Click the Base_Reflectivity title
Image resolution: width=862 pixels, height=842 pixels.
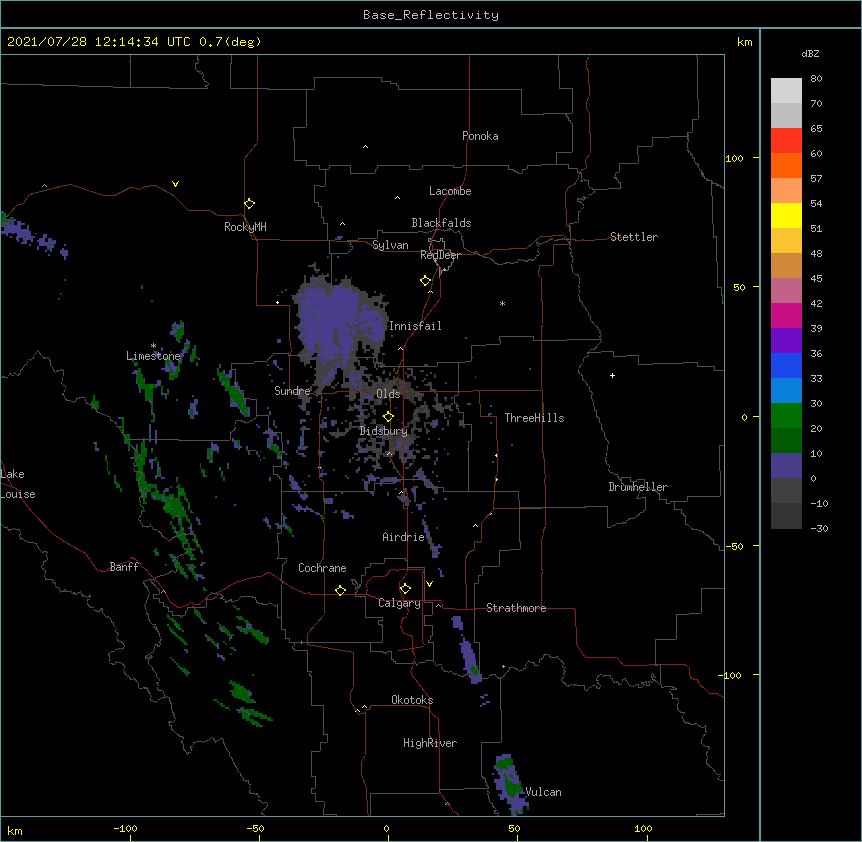pyautogui.click(x=431, y=15)
